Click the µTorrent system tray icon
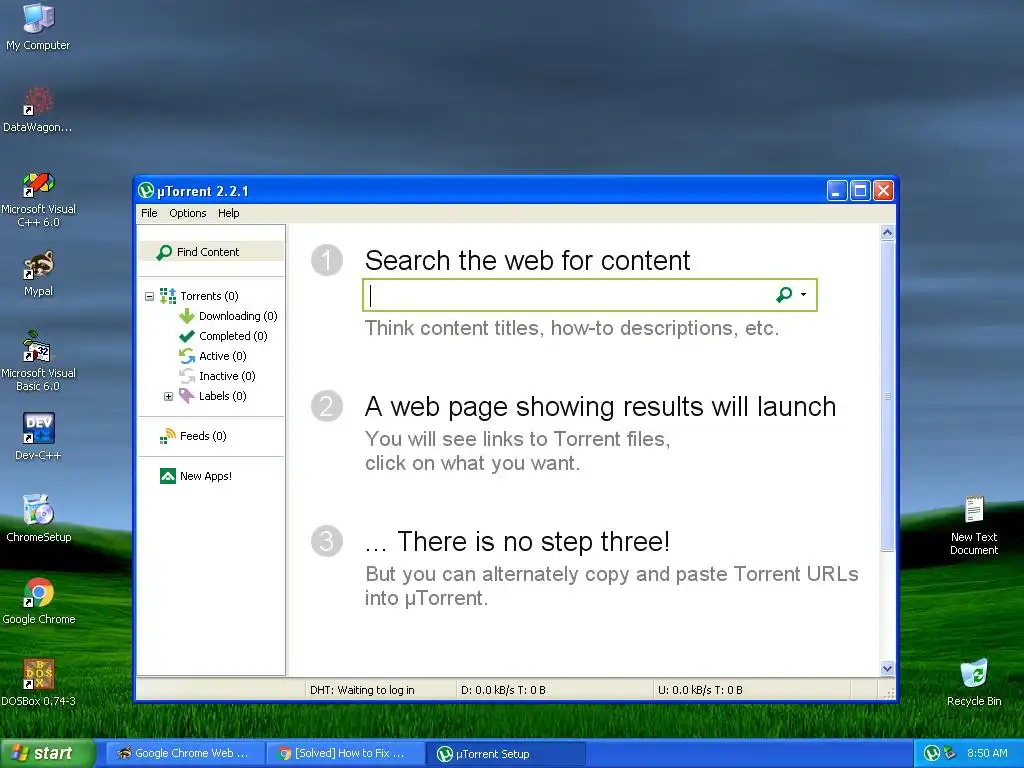 point(932,753)
